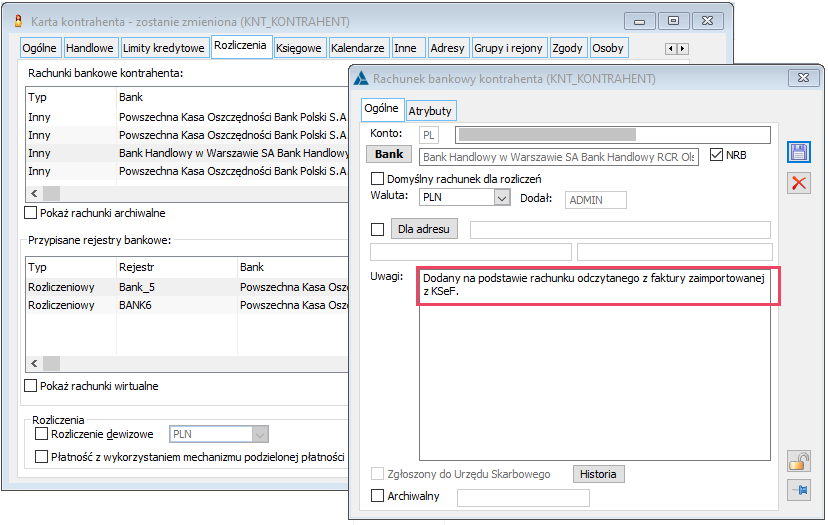Click the bank name field Bank Handlowy
This screenshot has width=828, height=525.
point(559,157)
